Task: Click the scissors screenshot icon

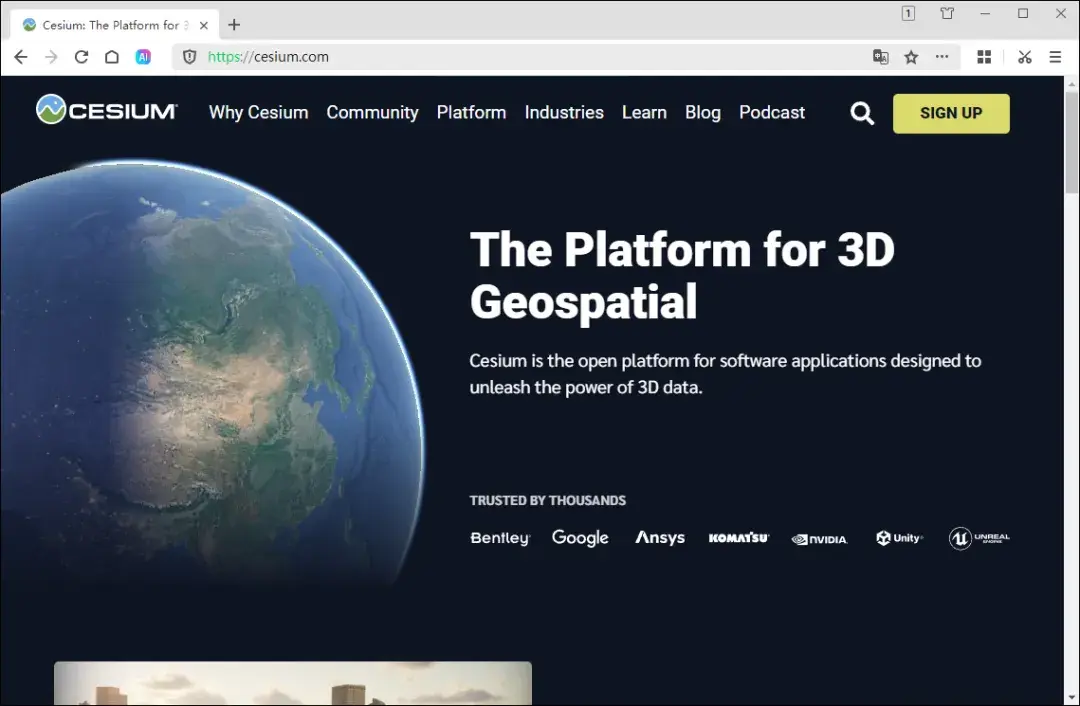Action: pyautogui.click(x=1024, y=57)
